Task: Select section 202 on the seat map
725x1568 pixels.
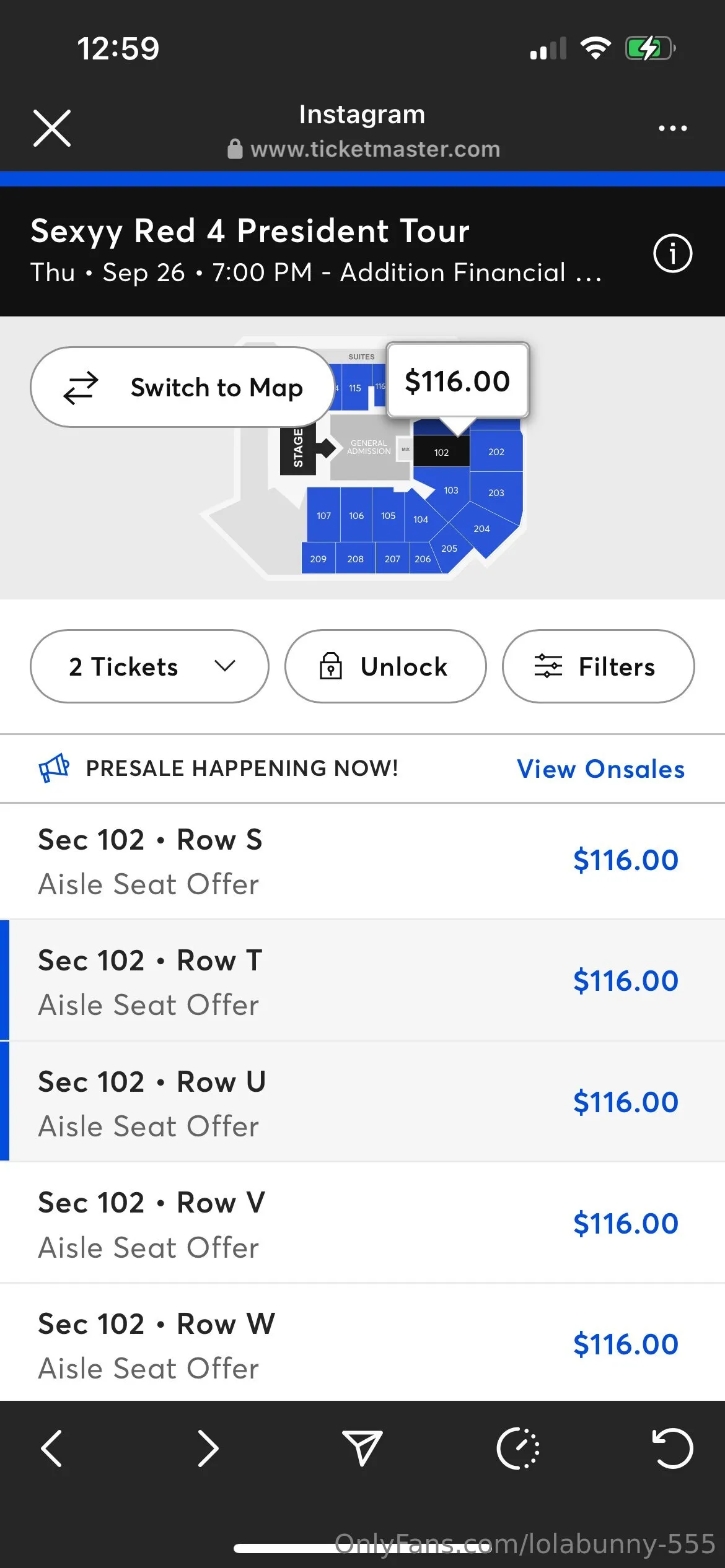Action: [x=496, y=452]
